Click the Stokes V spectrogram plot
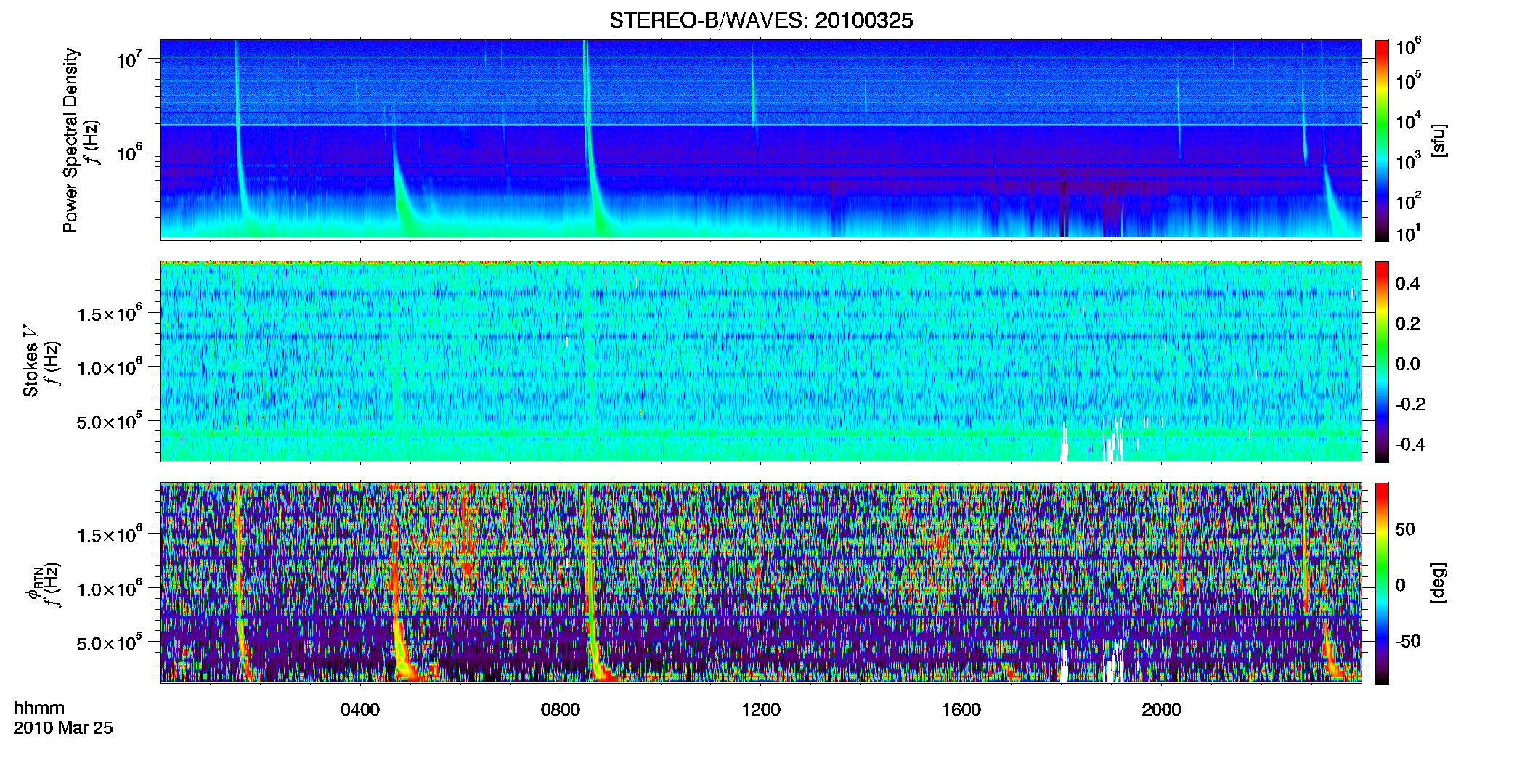 coord(760,361)
